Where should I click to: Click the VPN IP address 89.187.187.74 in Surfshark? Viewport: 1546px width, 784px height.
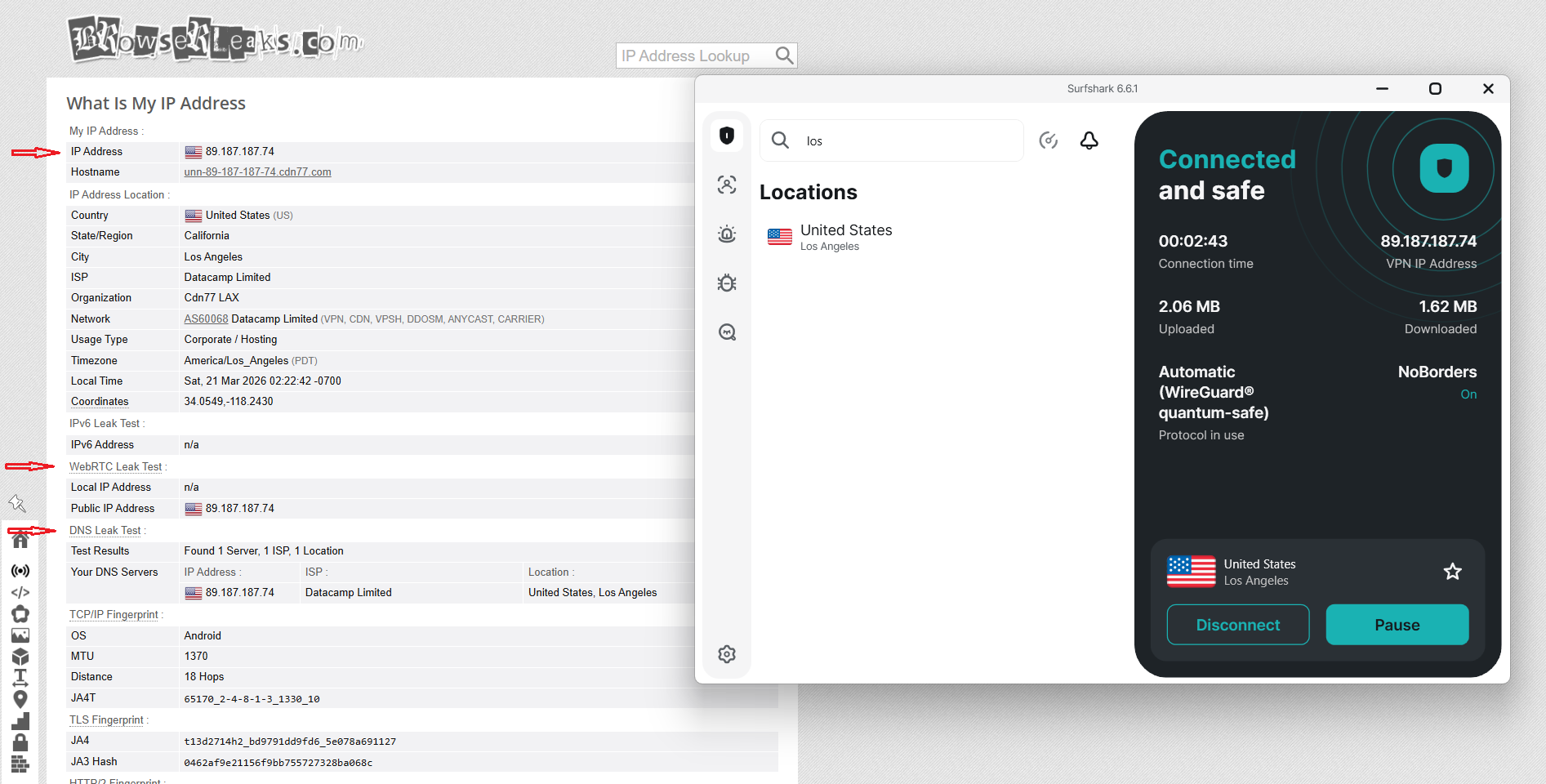click(x=1428, y=241)
